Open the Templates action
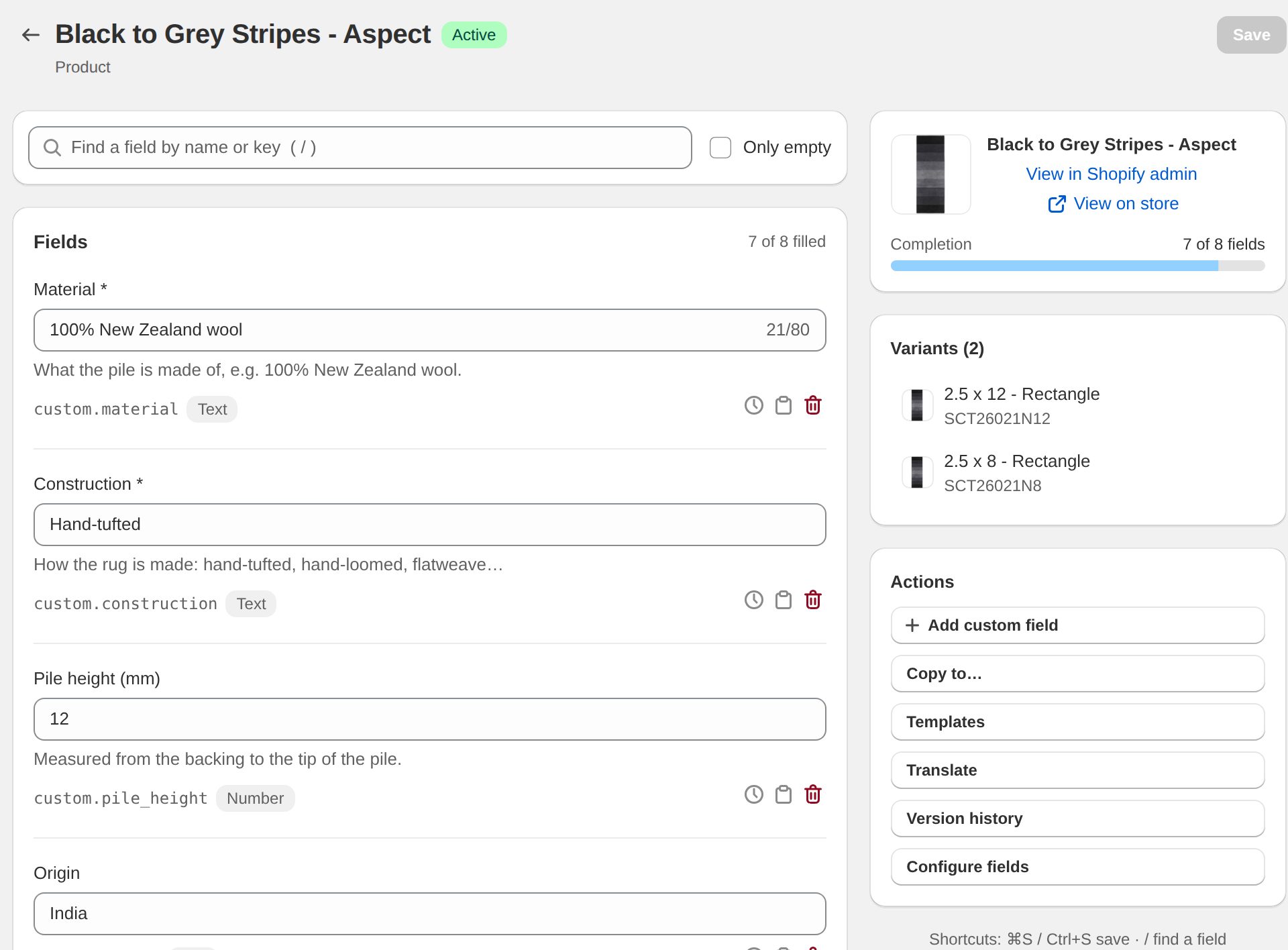 coord(1077,722)
